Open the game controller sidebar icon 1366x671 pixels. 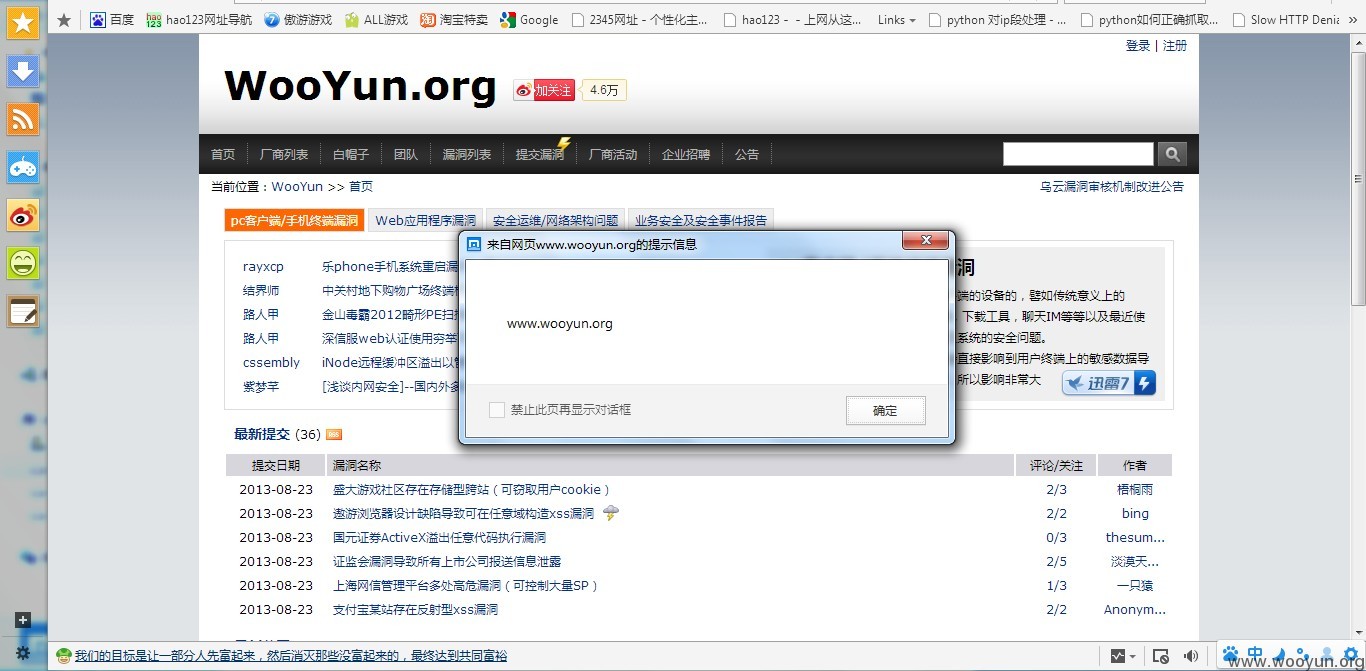pyautogui.click(x=23, y=167)
